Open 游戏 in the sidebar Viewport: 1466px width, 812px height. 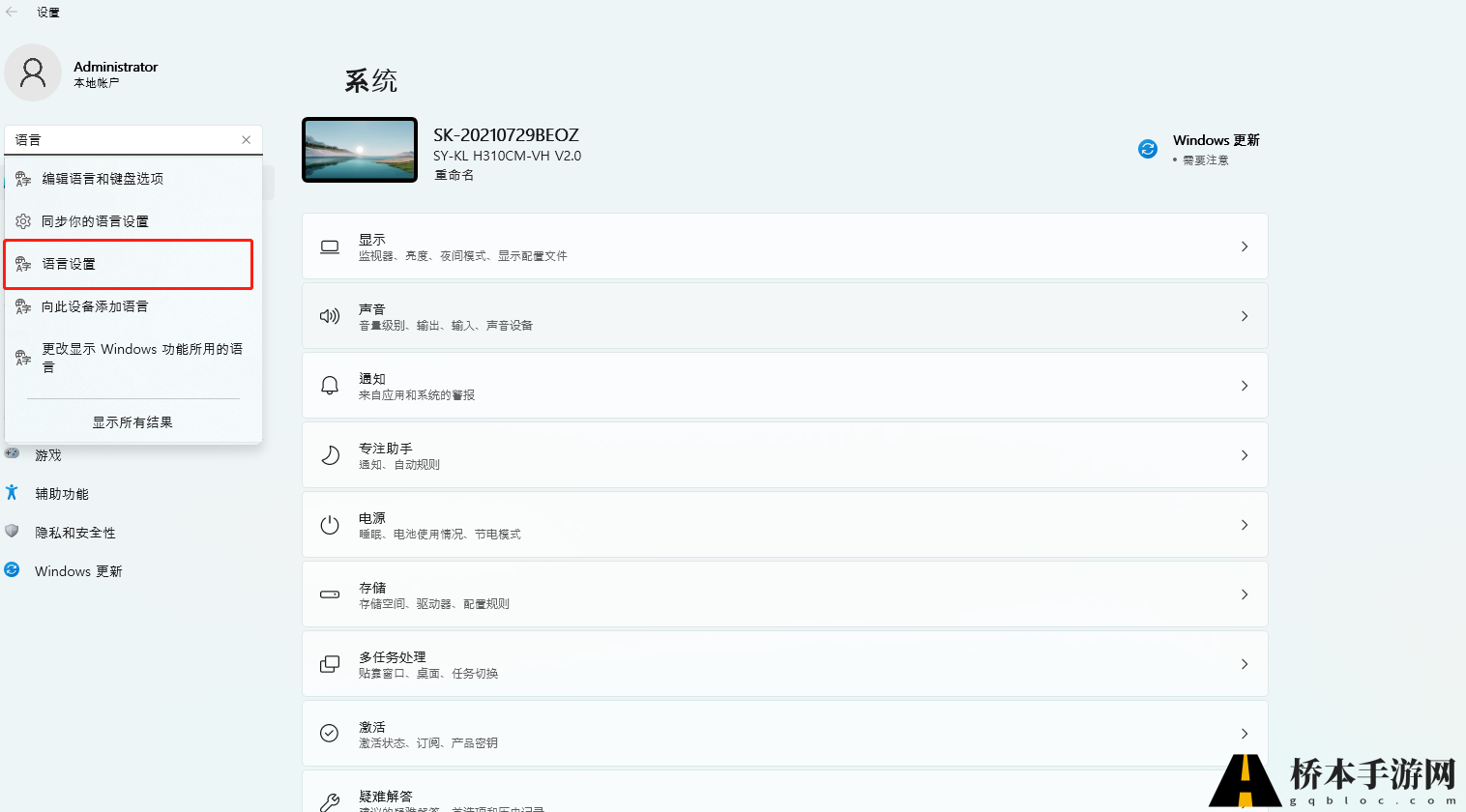(x=48, y=455)
